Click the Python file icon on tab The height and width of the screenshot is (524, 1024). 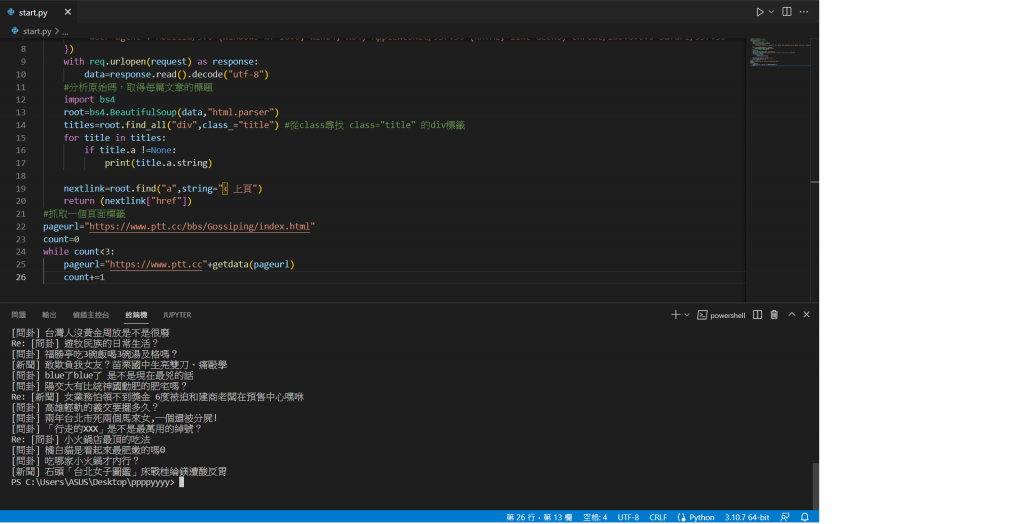pos(10,12)
